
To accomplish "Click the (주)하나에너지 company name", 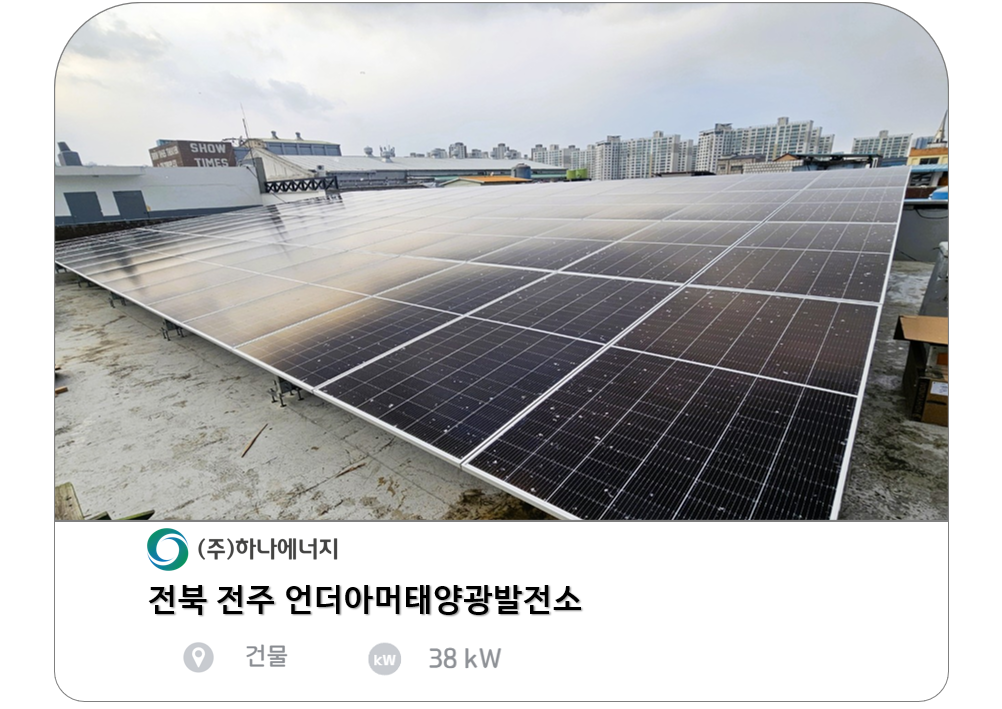I will coord(268,549).
